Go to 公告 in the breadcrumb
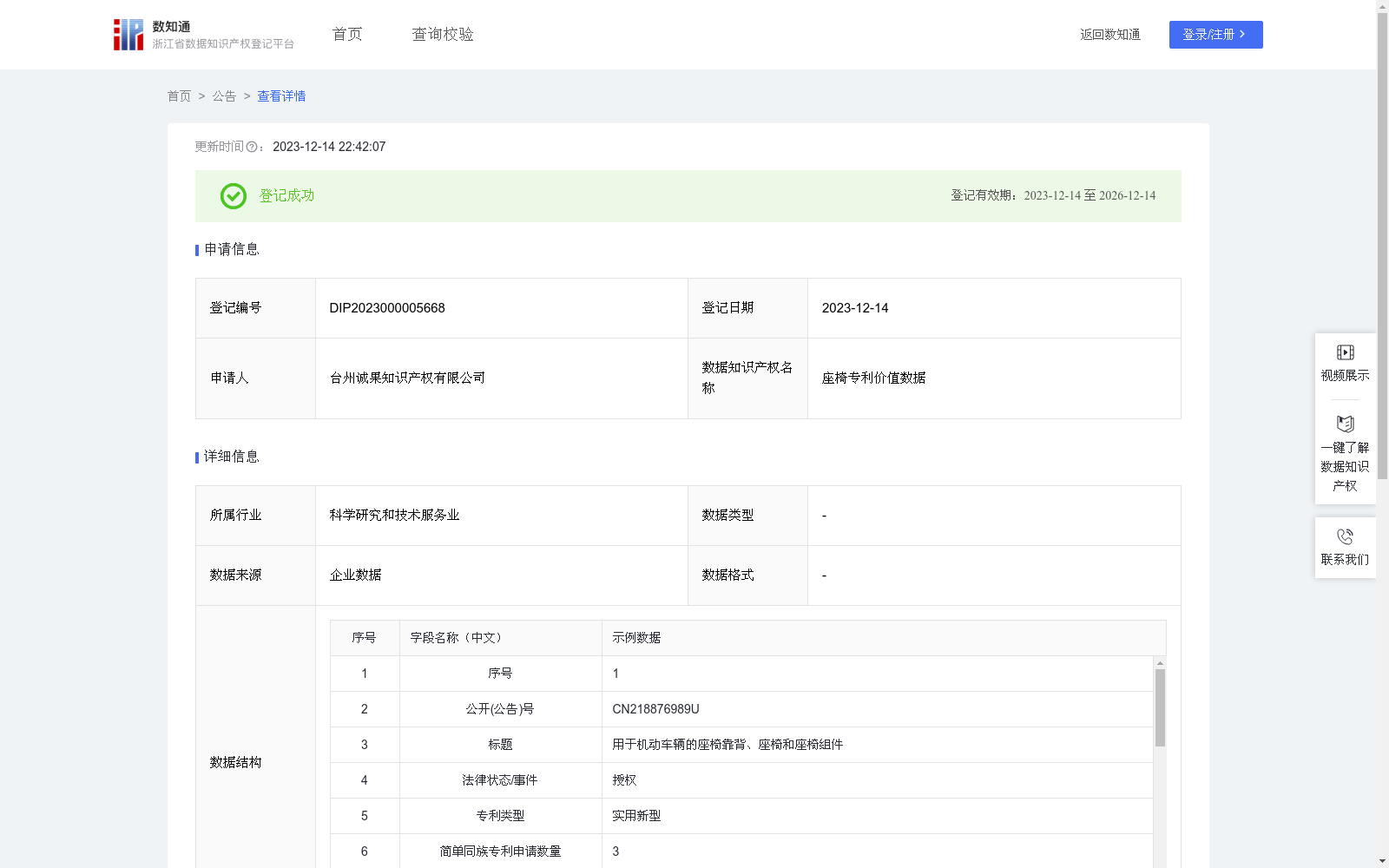This screenshot has height=868, width=1389. coord(224,96)
